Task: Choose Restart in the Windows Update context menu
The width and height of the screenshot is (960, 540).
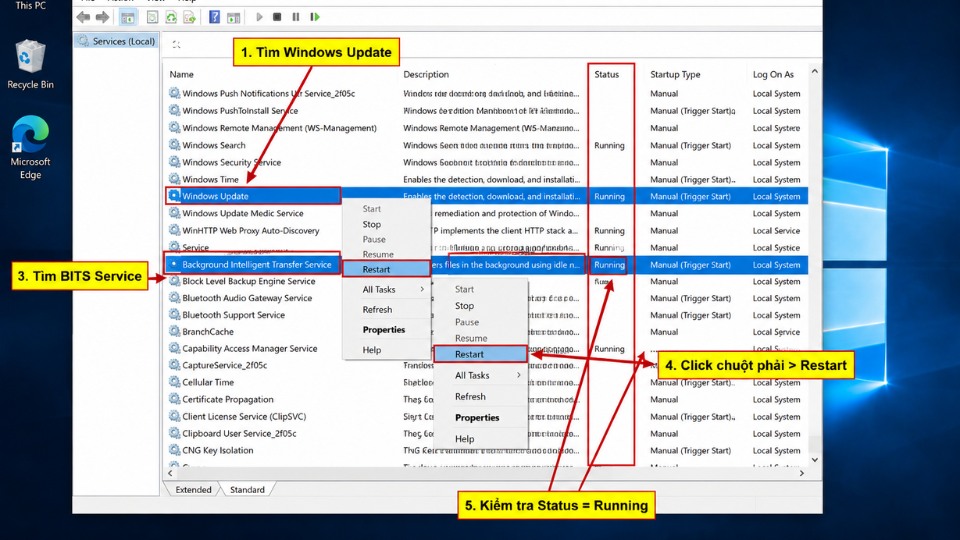Action: [386, 269]
